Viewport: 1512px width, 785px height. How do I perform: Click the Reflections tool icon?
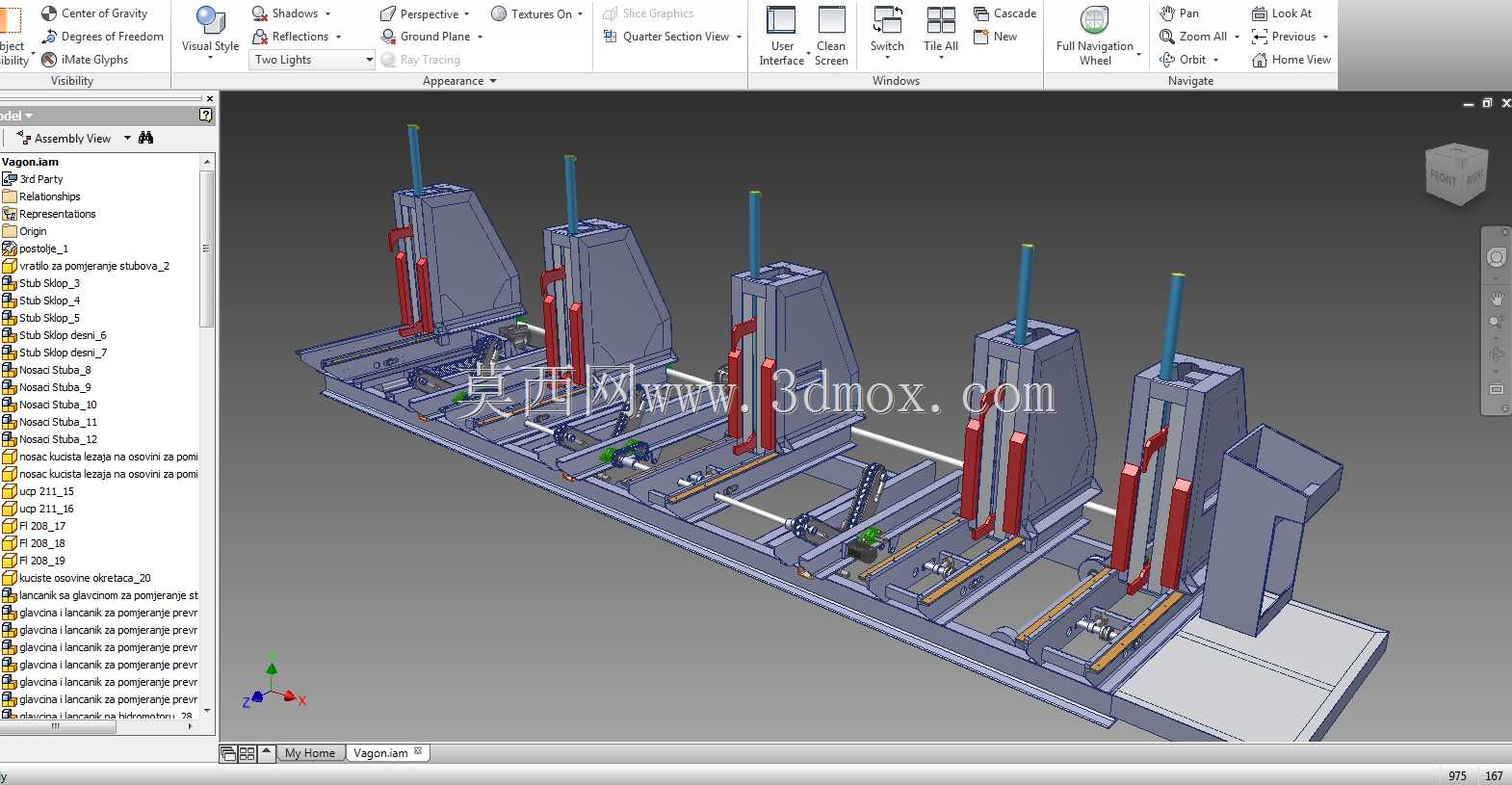[259, 37]
